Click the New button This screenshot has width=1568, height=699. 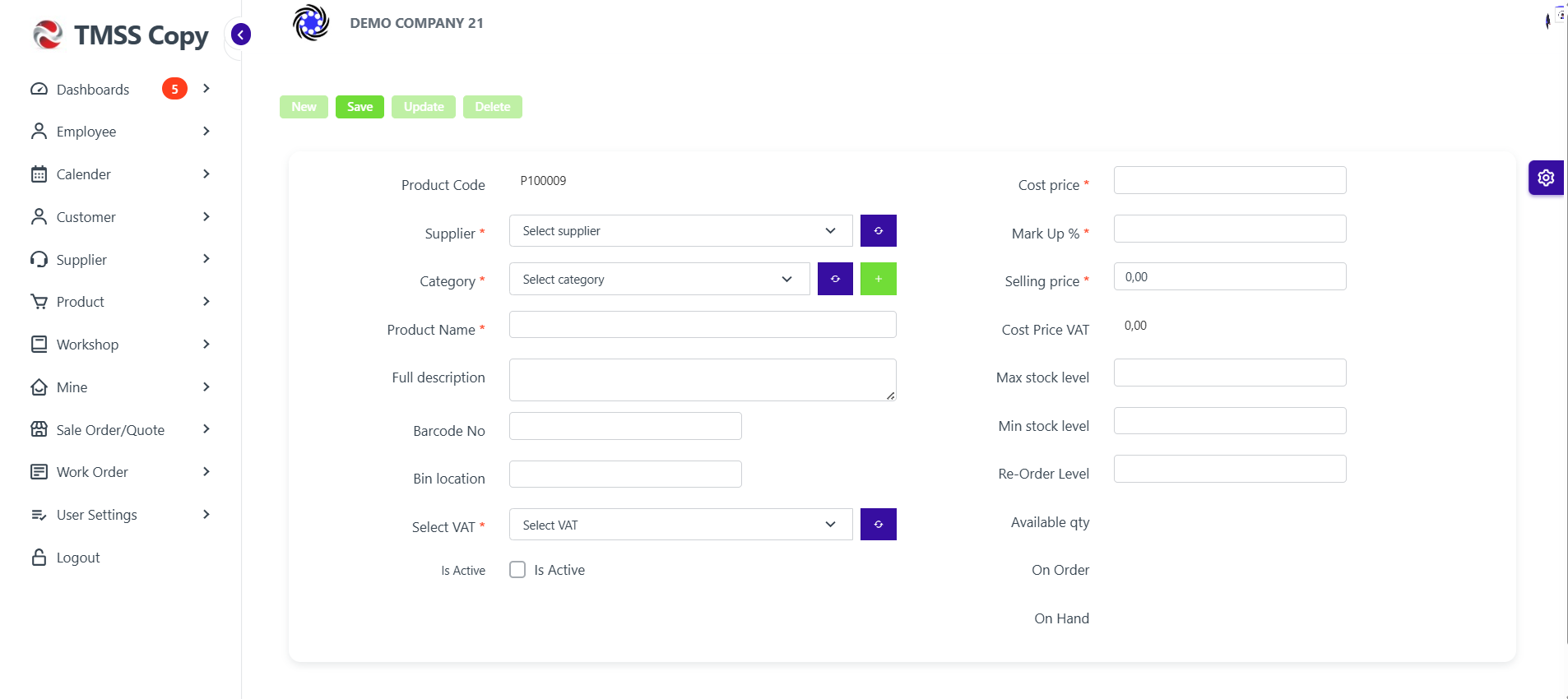304,107
